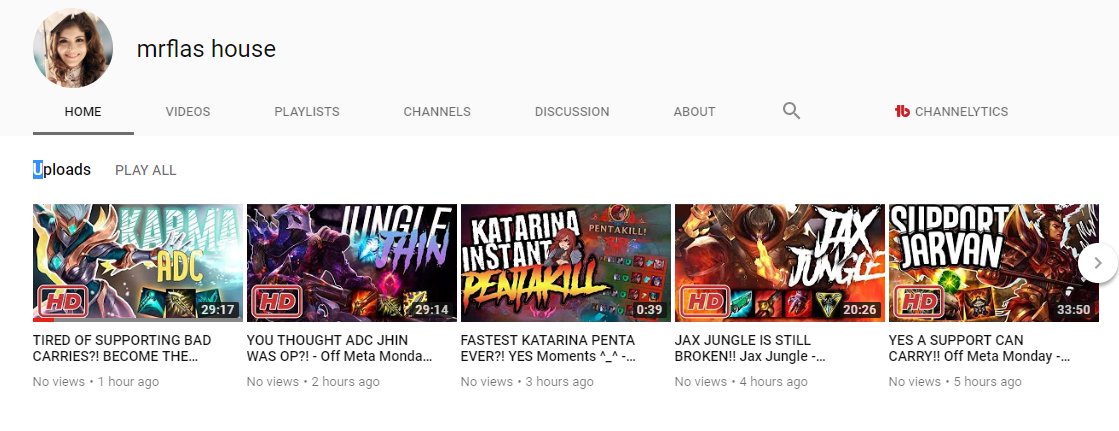Select the CHANNELS tab
The height and width of the screenshot is (431, 1119).
(x=437, y=111)
